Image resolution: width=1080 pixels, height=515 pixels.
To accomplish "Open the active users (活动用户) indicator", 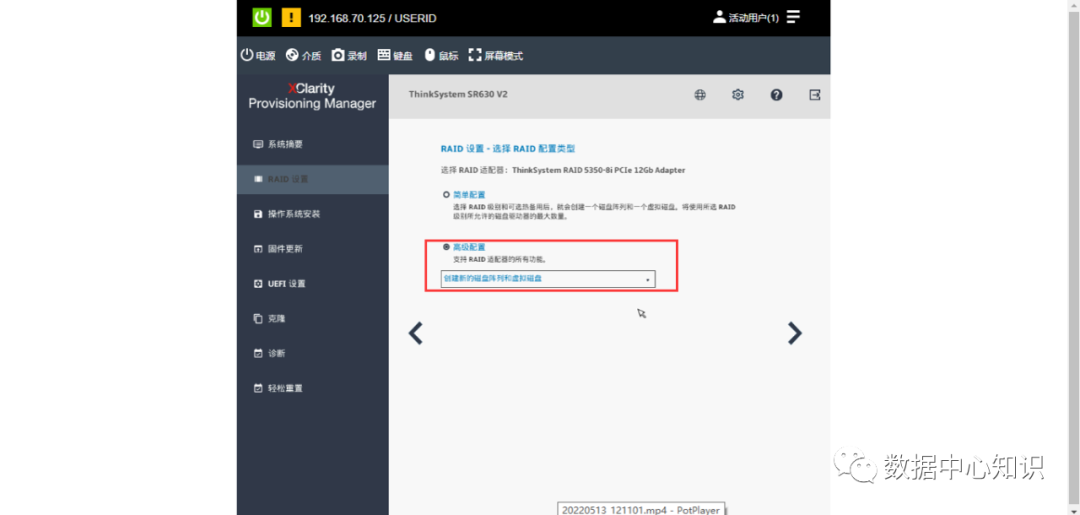I will point(746,18).
